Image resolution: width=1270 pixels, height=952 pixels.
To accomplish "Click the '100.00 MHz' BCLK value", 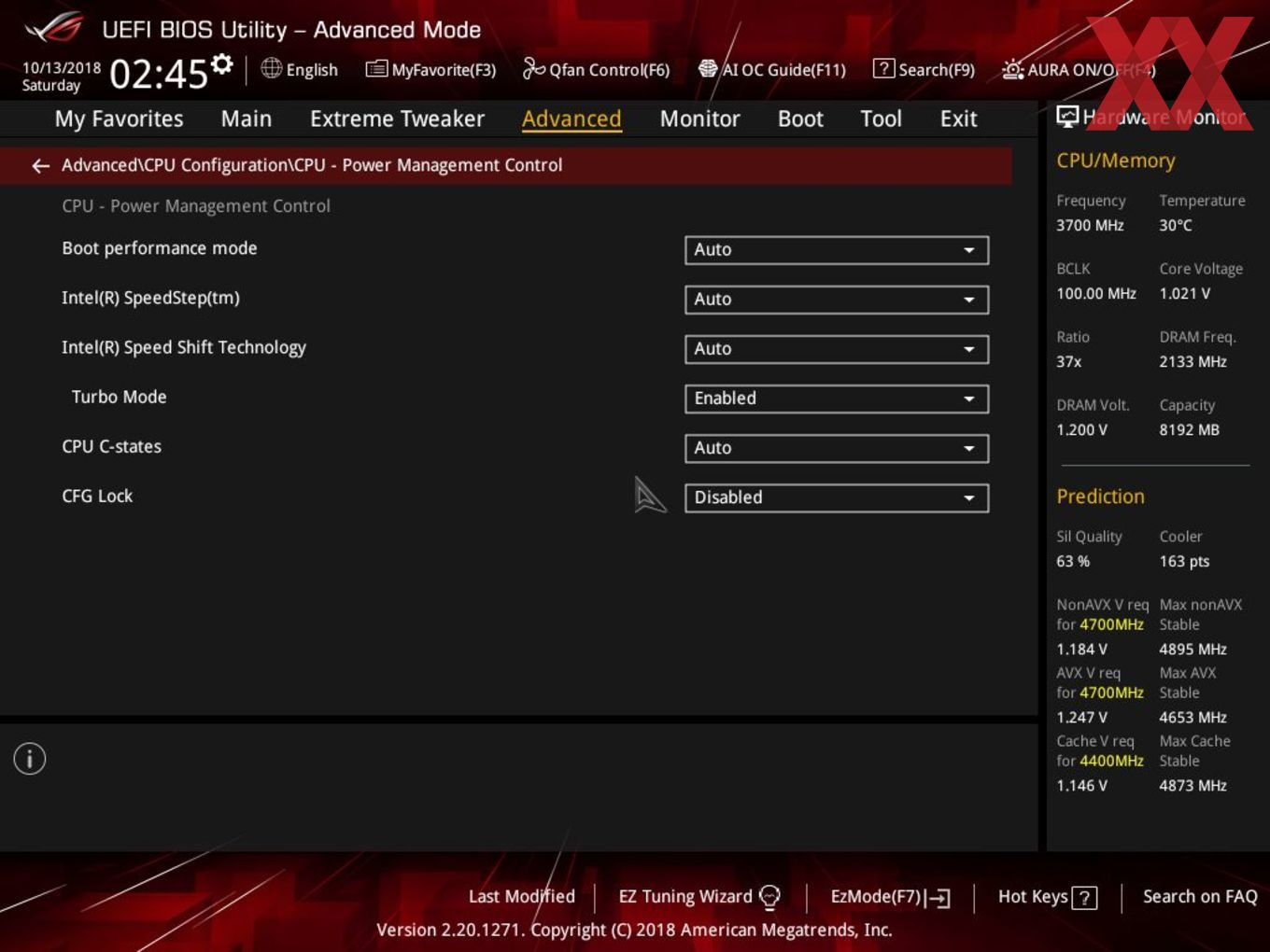I will (x=1096, y=293).
